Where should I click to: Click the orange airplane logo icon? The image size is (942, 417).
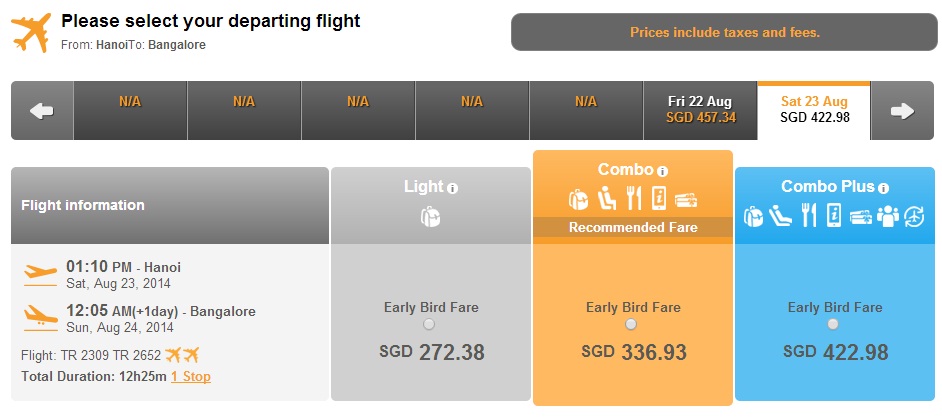(31, 32)
